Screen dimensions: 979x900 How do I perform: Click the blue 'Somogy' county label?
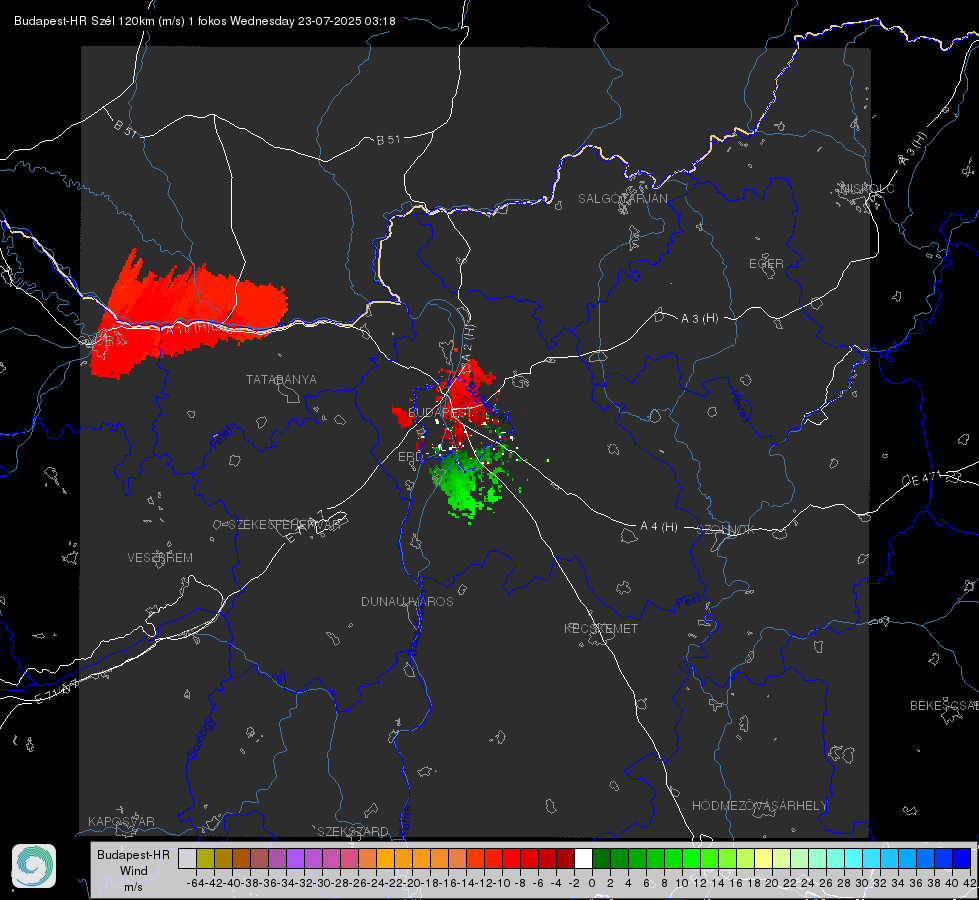pyautogui.click(x=201, y=738)
